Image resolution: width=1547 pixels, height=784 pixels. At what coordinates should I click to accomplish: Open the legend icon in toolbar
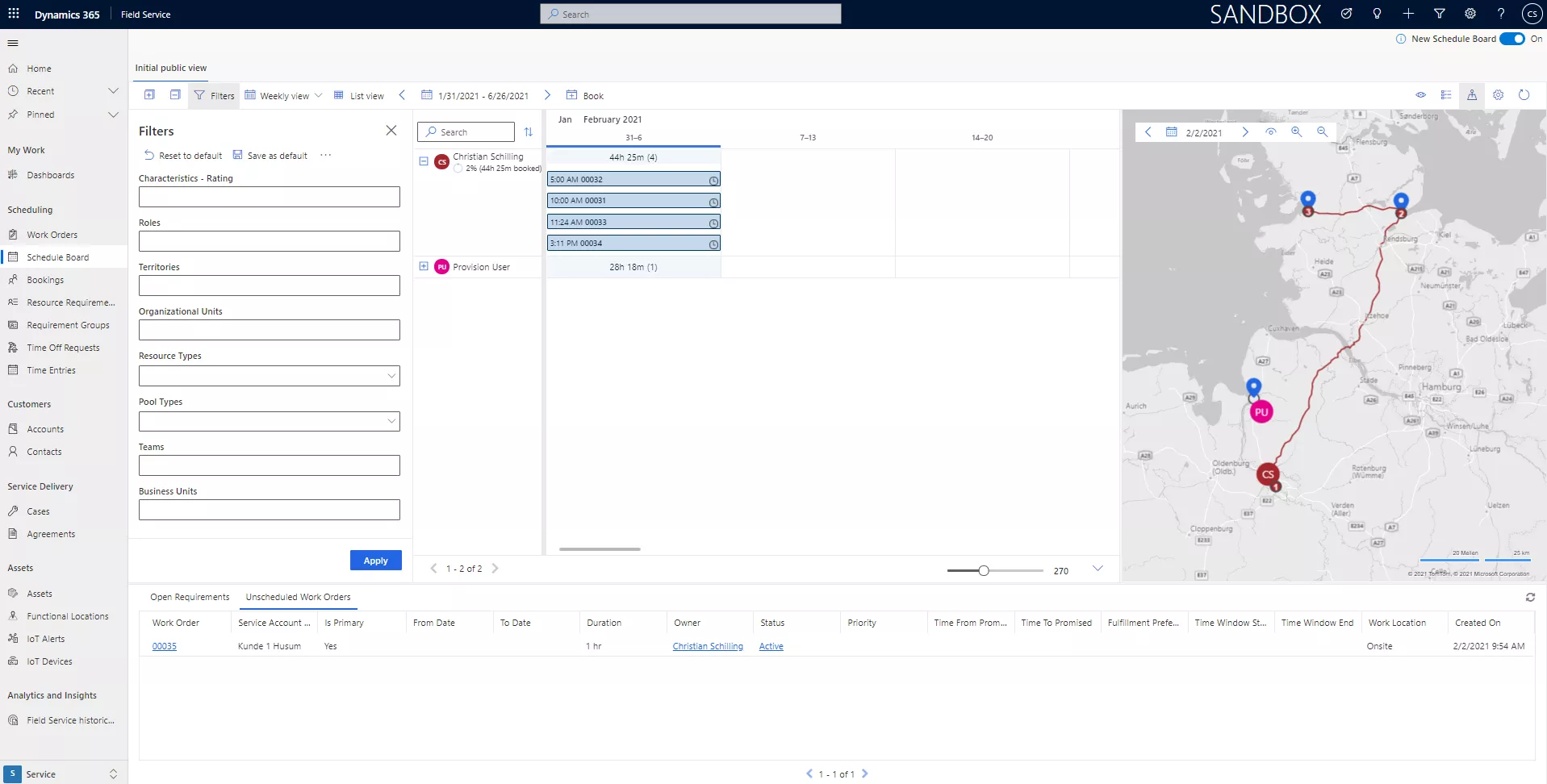pos(1446,95)
